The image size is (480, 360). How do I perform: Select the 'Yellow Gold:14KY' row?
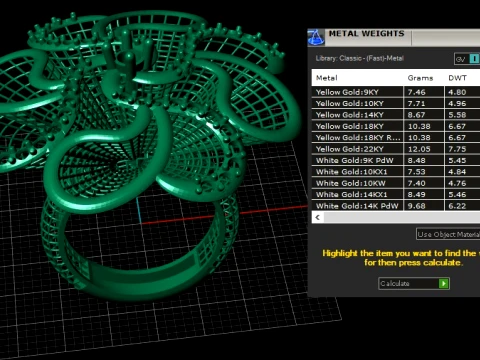[x=396, y=115]
